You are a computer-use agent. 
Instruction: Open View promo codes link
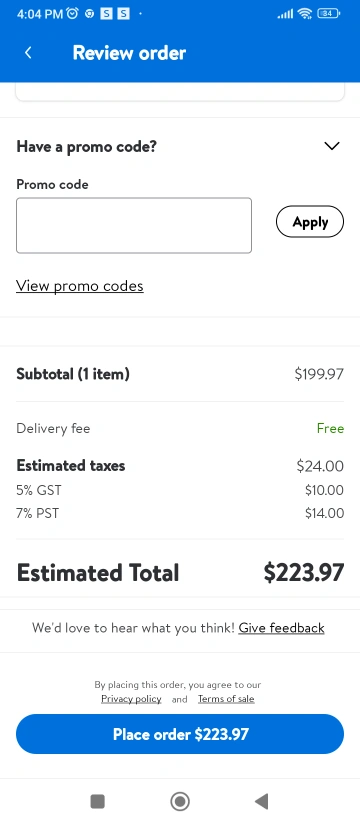pos(79,286)
